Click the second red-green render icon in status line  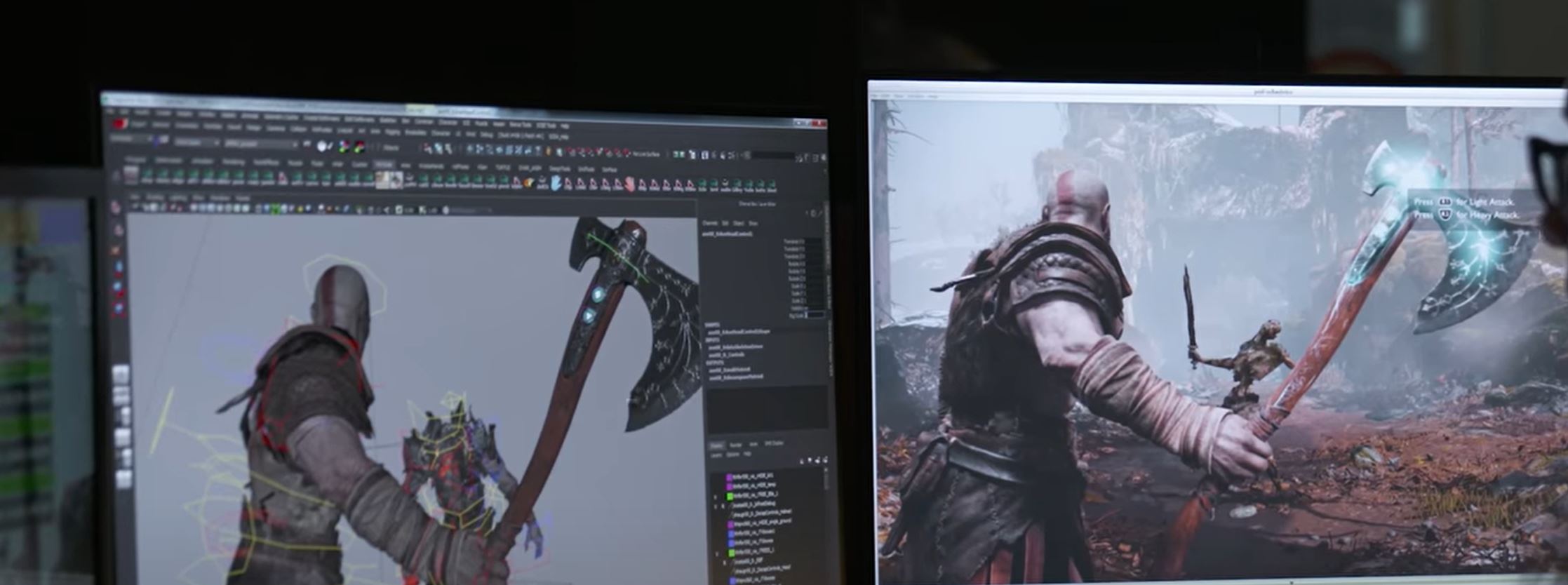(x=359, y=147)
